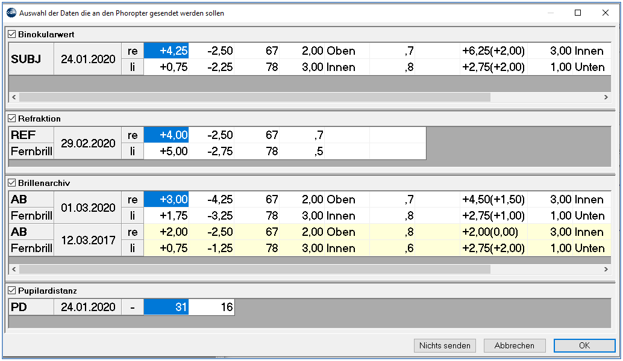623x361 pixels.
Task: Click left arrow of Binokularwert scrollbar
Action: (14, 97)
